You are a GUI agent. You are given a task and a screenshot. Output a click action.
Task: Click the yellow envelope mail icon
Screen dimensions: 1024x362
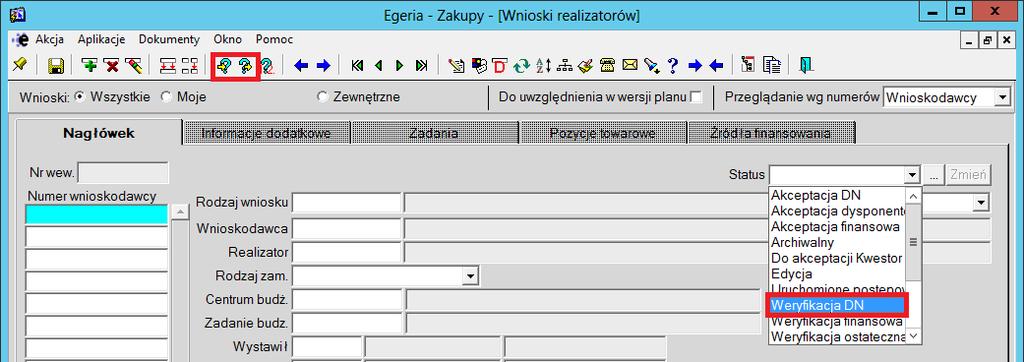(630, 65)
